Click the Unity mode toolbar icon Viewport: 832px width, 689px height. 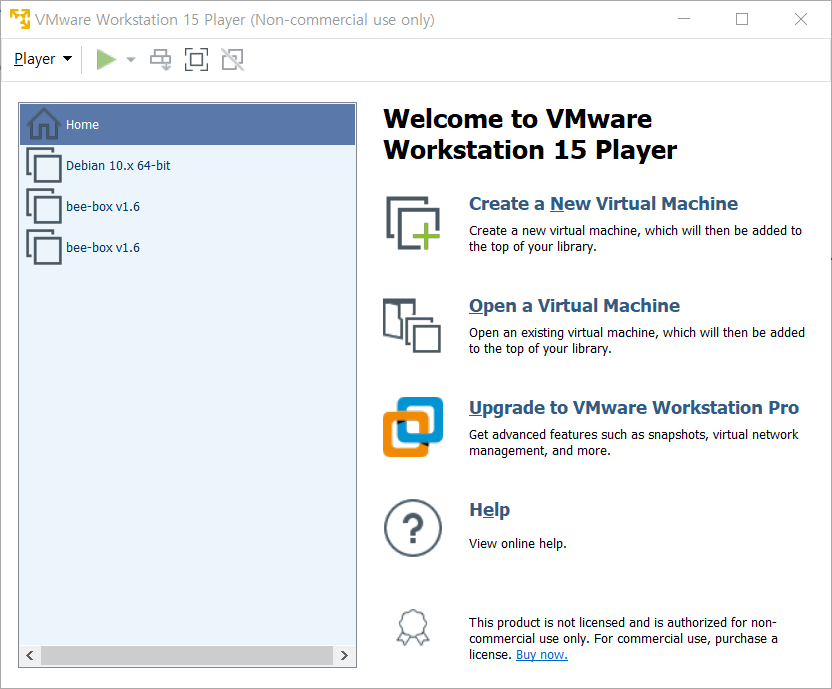coord(232,59)
